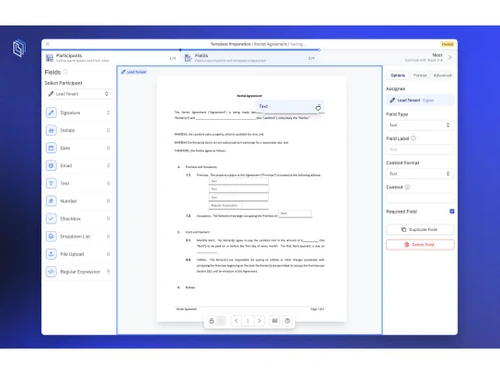Click the Lead Tenant tag above document
Viewport: 500px width, 375px height.
[x=133, y=72]
